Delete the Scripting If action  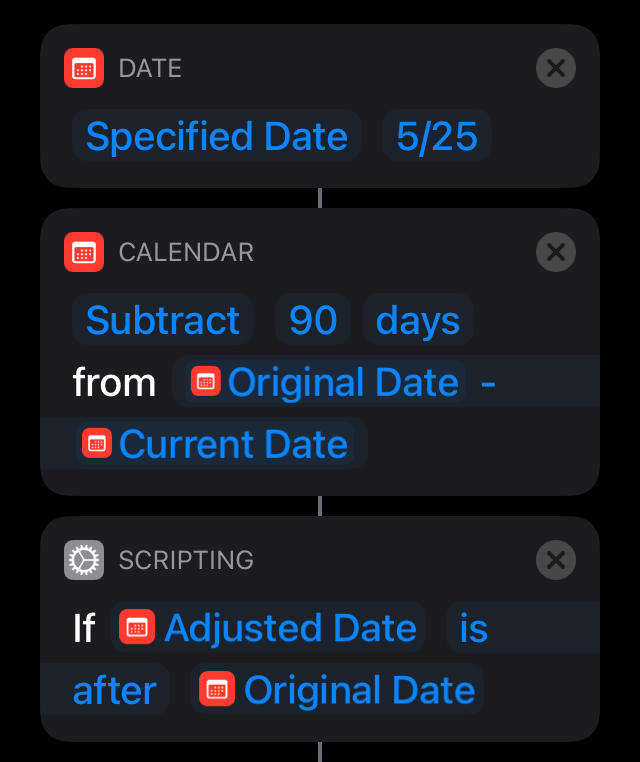pyautogui.click(x=555, y=560)
